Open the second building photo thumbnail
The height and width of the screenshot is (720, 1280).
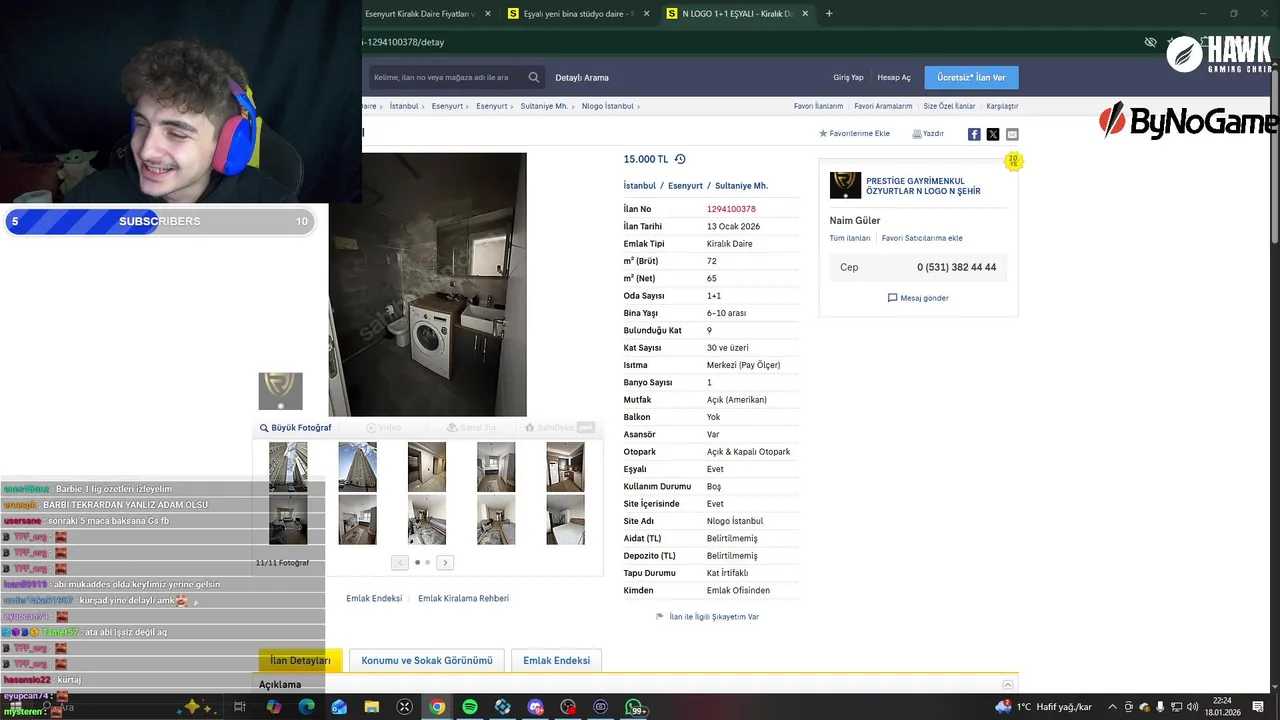357,467
